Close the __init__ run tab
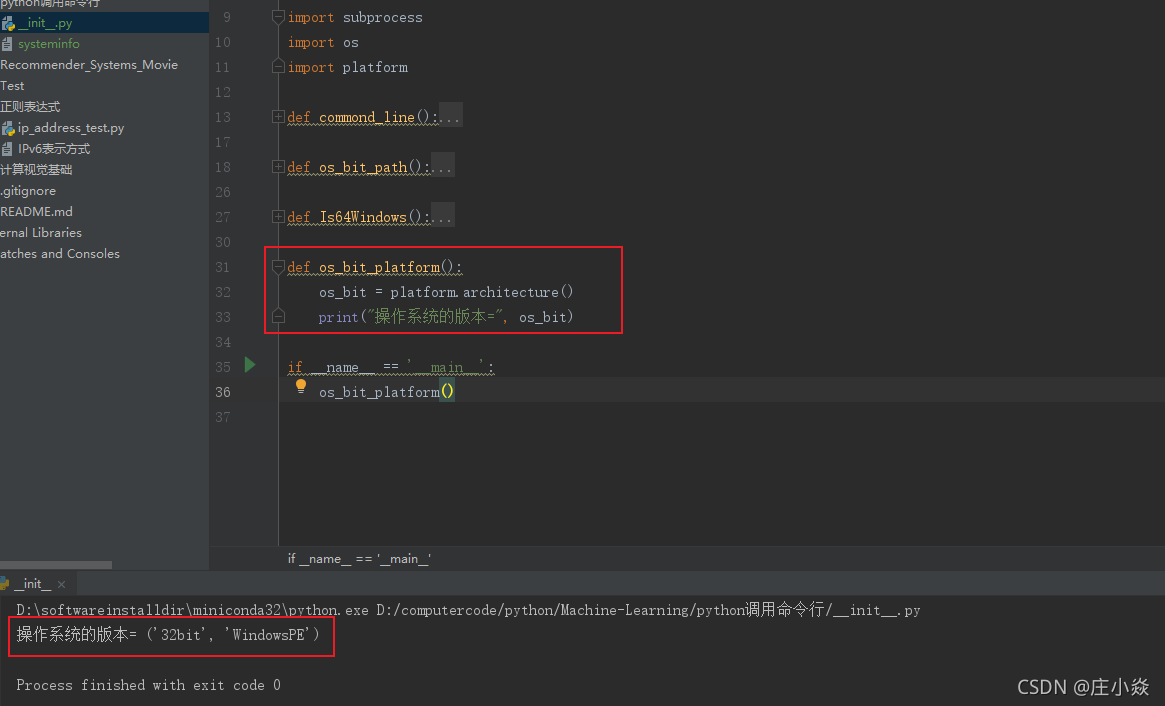 [62, 585]
